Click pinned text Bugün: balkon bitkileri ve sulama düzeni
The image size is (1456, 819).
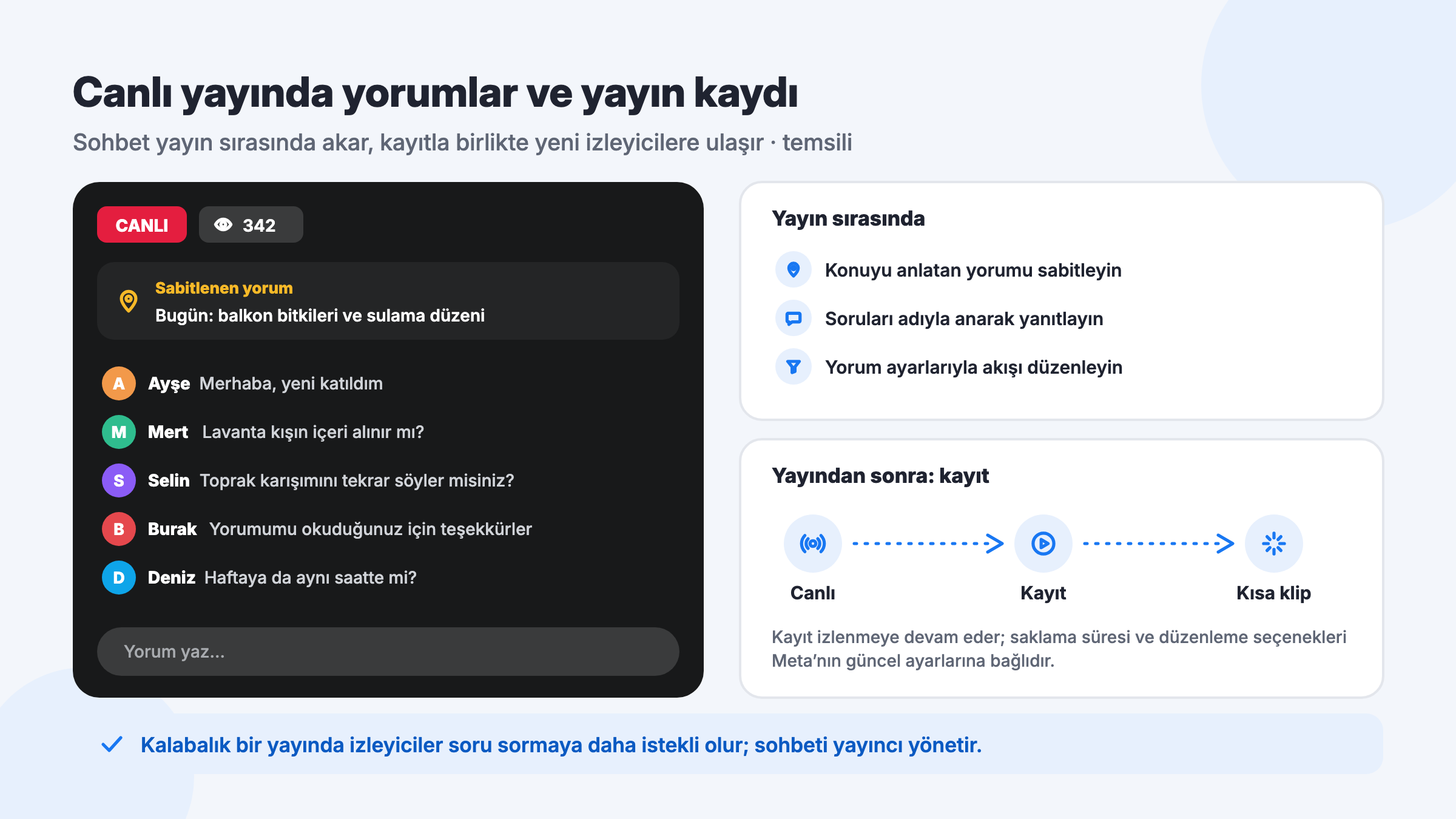[320, 315]
